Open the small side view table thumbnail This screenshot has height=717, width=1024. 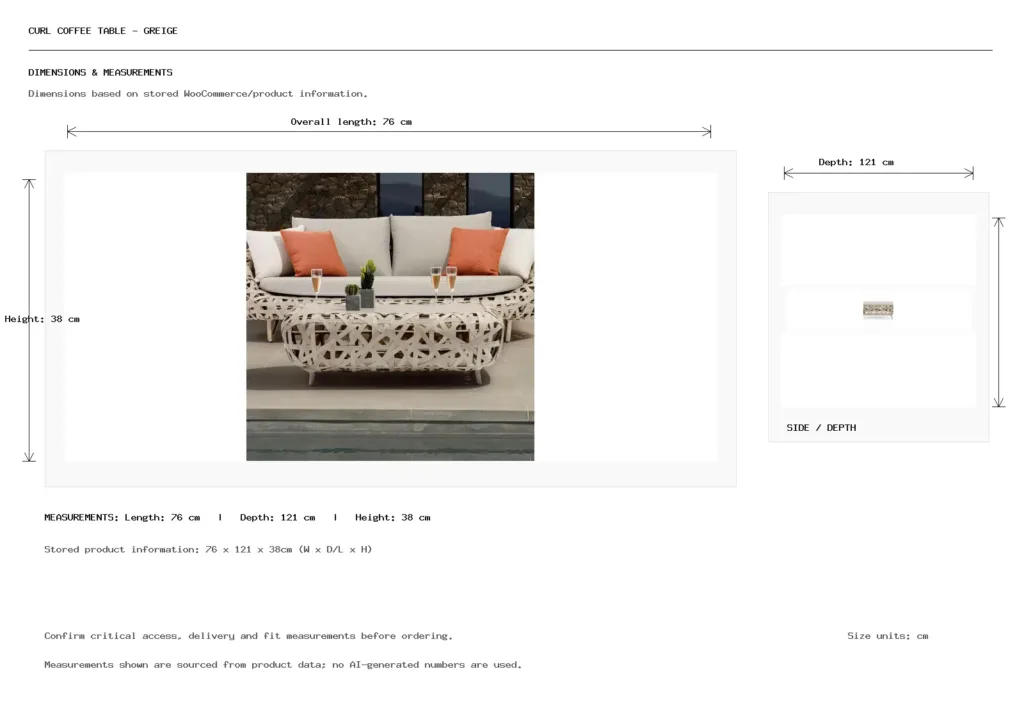[878, 310]
